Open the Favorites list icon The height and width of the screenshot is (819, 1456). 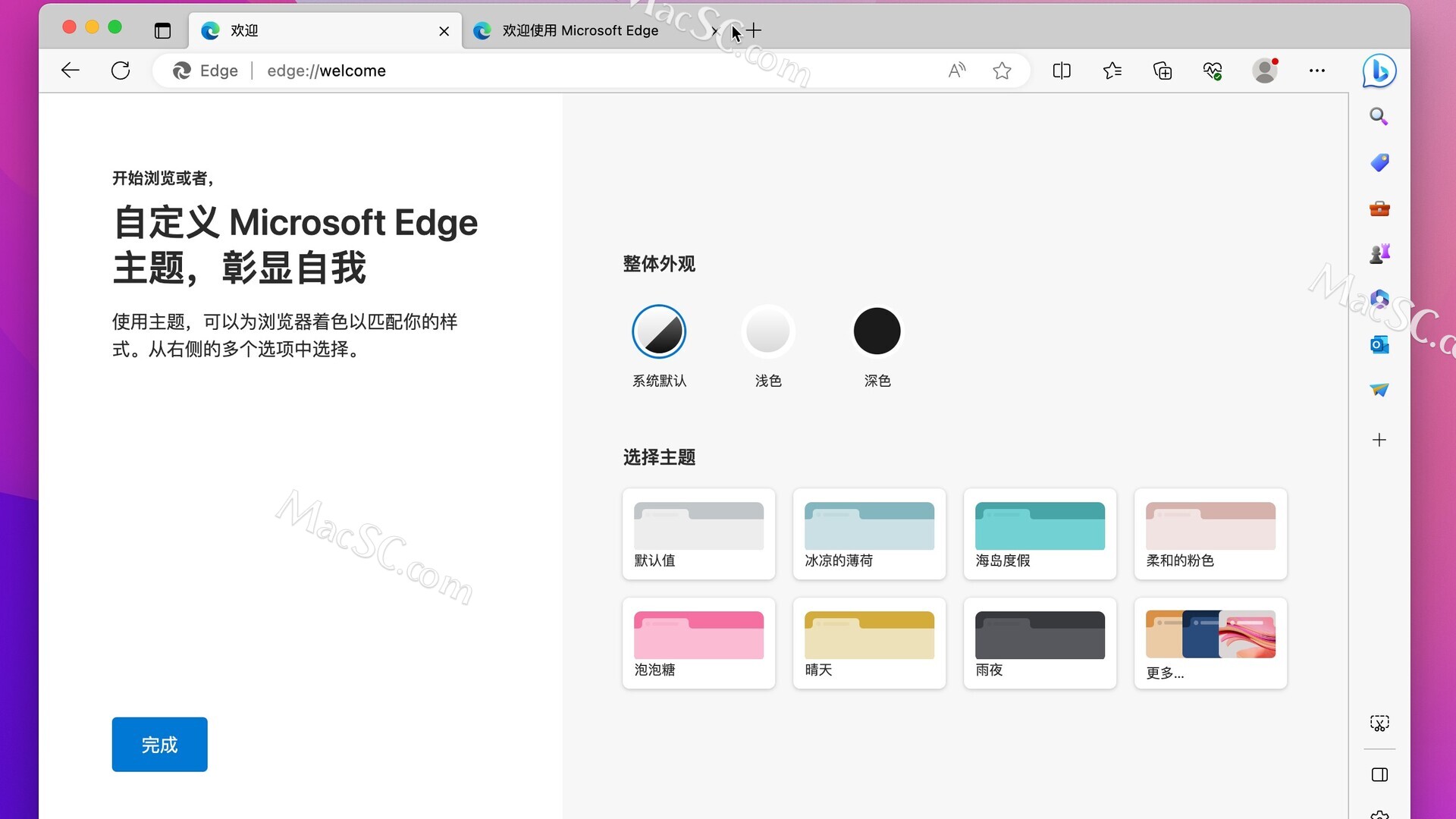click(x=1112, y=71)
